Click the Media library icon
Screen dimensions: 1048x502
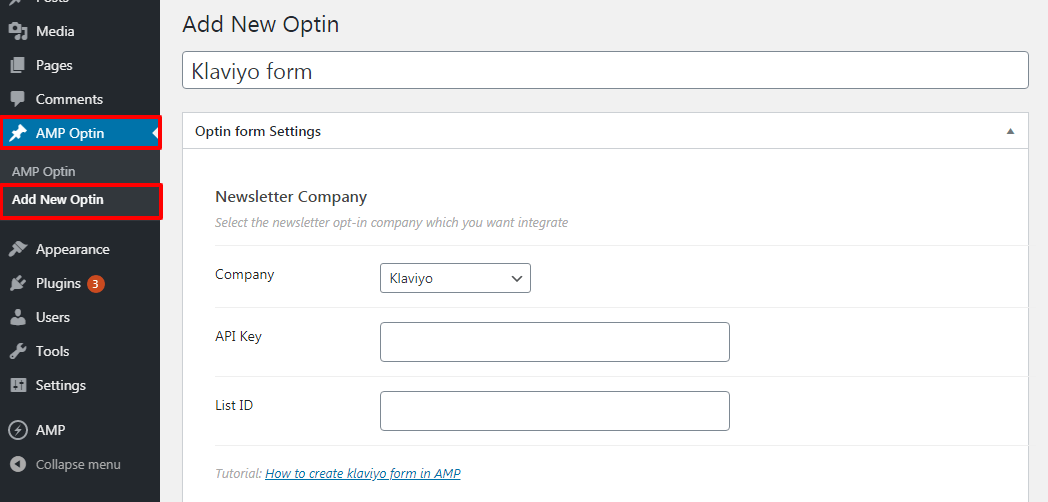coord(18,31)
